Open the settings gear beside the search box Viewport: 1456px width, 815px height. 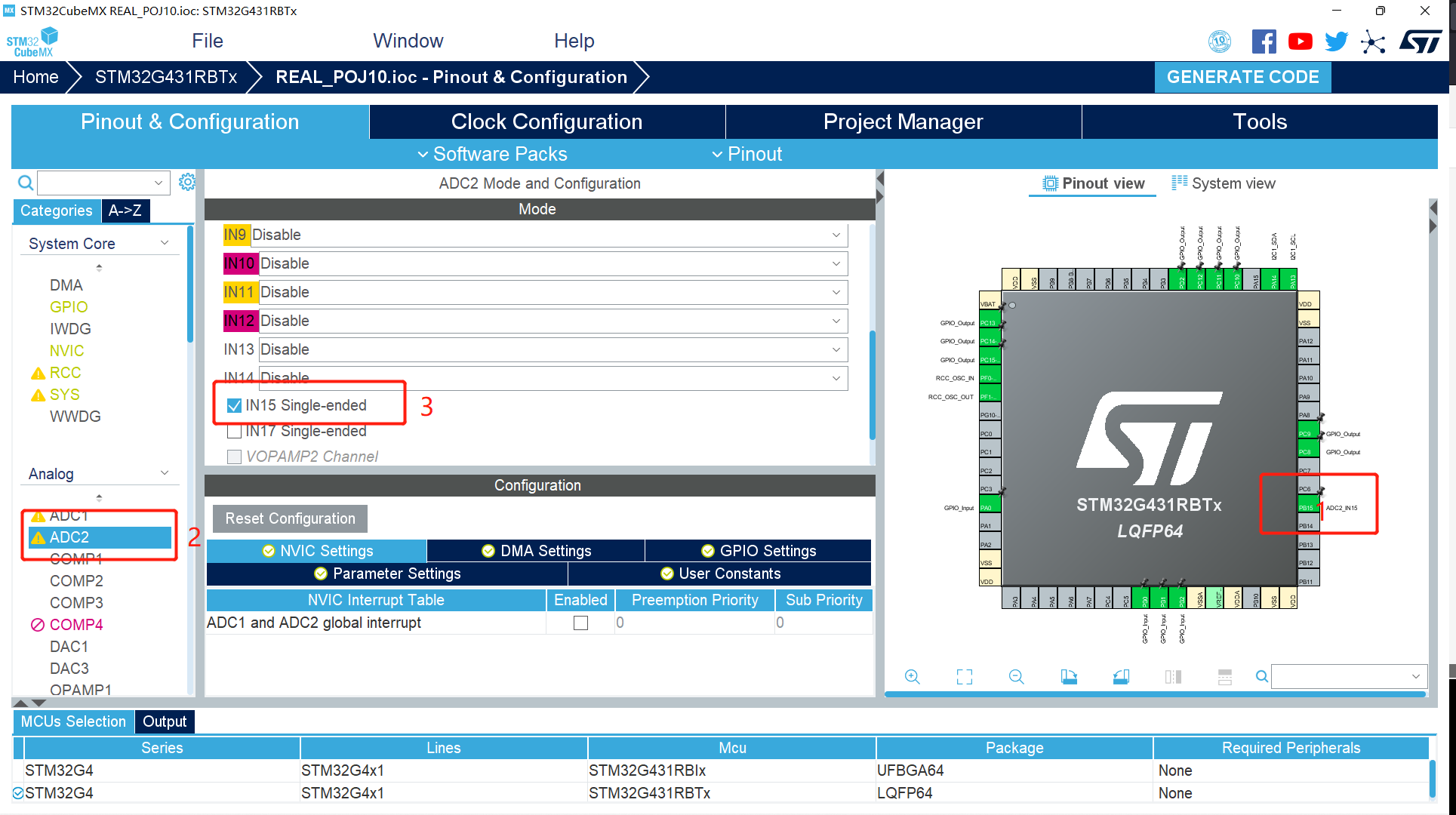(187, 182)
